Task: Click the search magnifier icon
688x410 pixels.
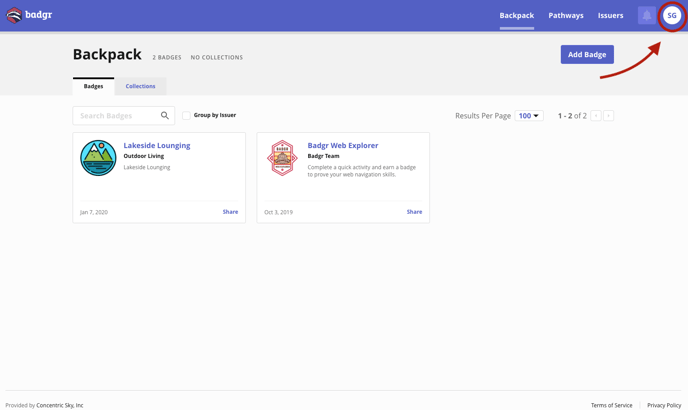Action: tap(165, 115)
